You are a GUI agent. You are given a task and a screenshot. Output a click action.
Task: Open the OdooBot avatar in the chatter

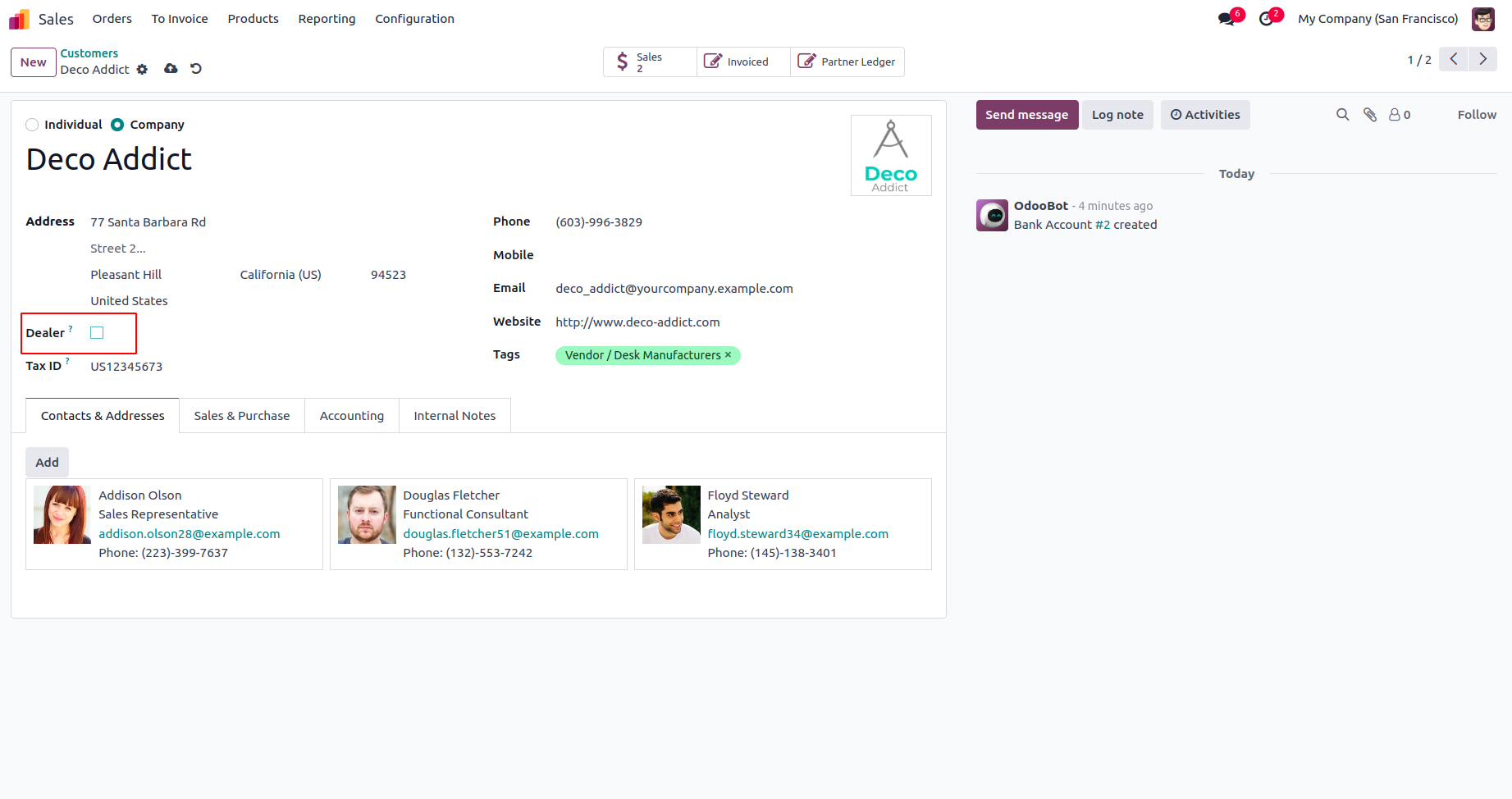tap(992, 215)
